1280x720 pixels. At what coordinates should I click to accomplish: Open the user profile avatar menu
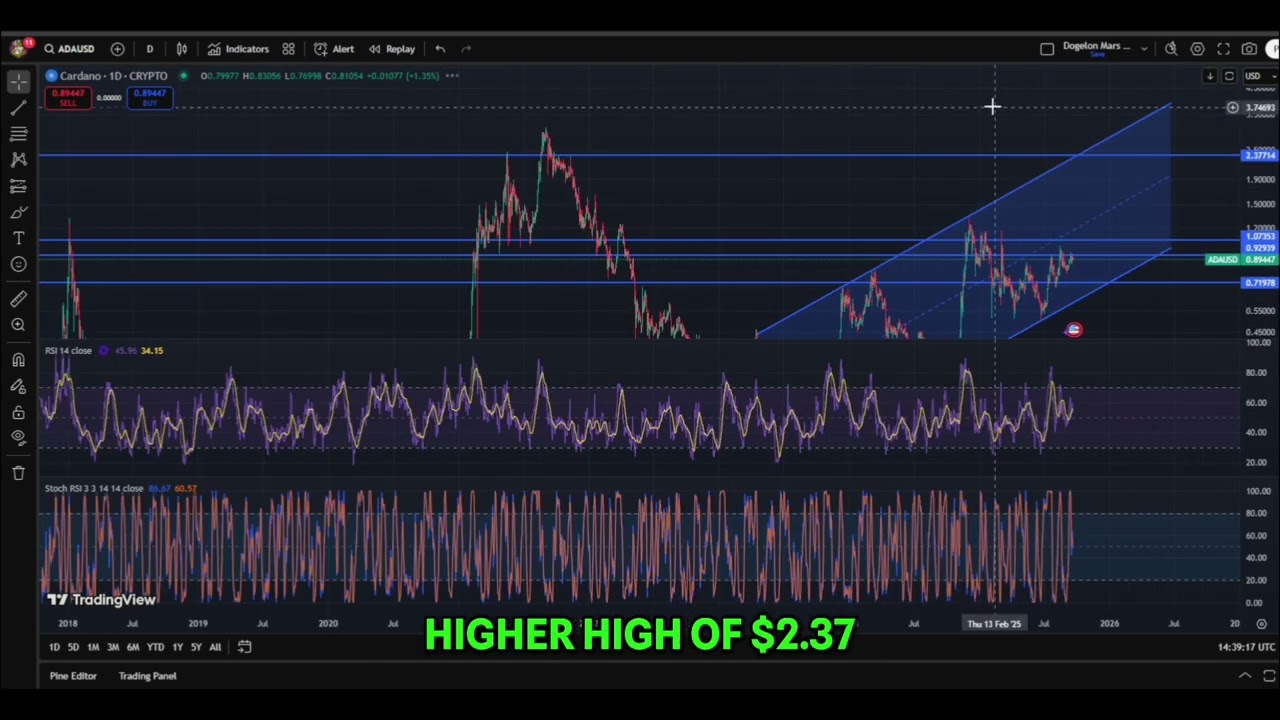18,48
